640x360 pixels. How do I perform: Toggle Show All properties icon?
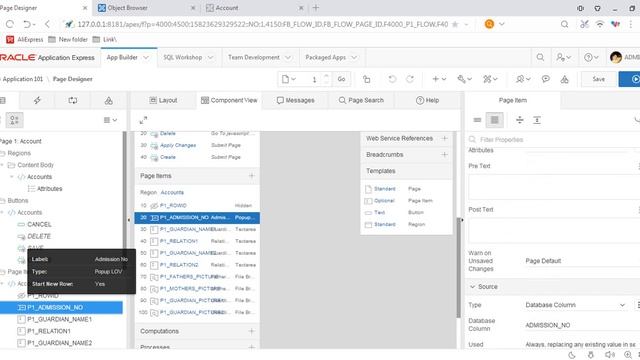[495, 120]
